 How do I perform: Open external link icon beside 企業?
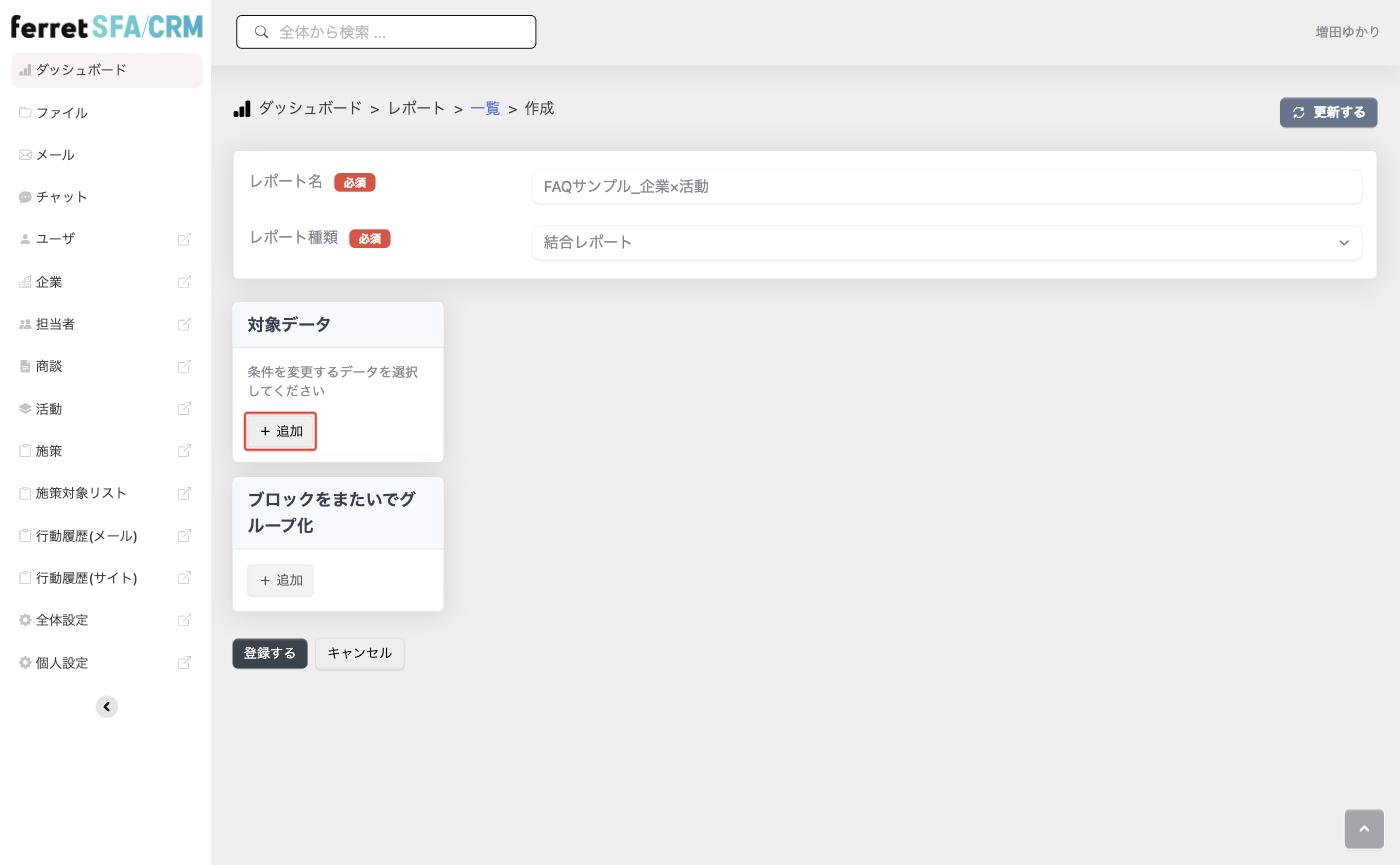184,282
